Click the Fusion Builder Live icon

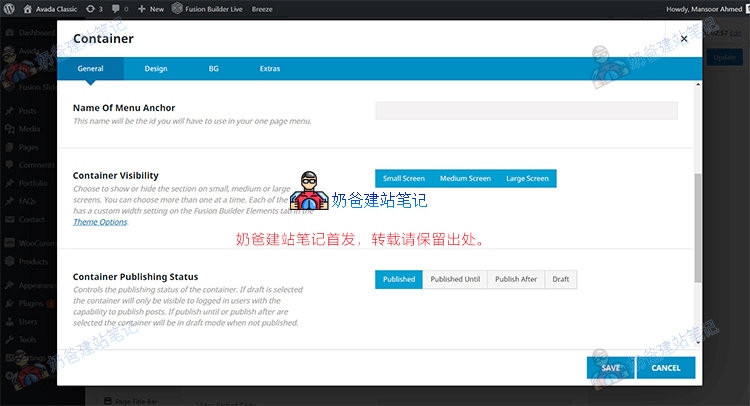[x=177, y=8]
